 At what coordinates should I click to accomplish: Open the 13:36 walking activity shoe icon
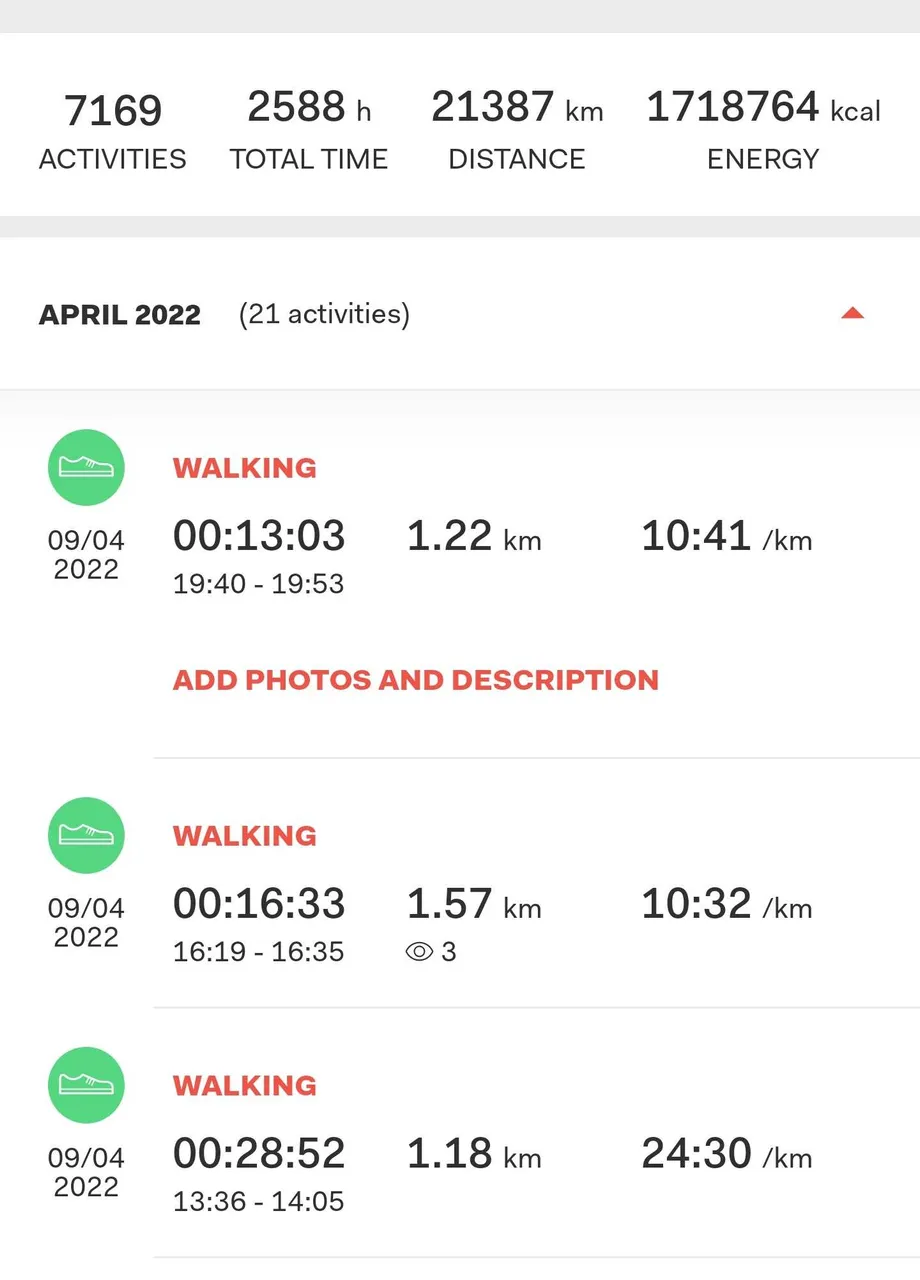click(x=86, y=1085)
